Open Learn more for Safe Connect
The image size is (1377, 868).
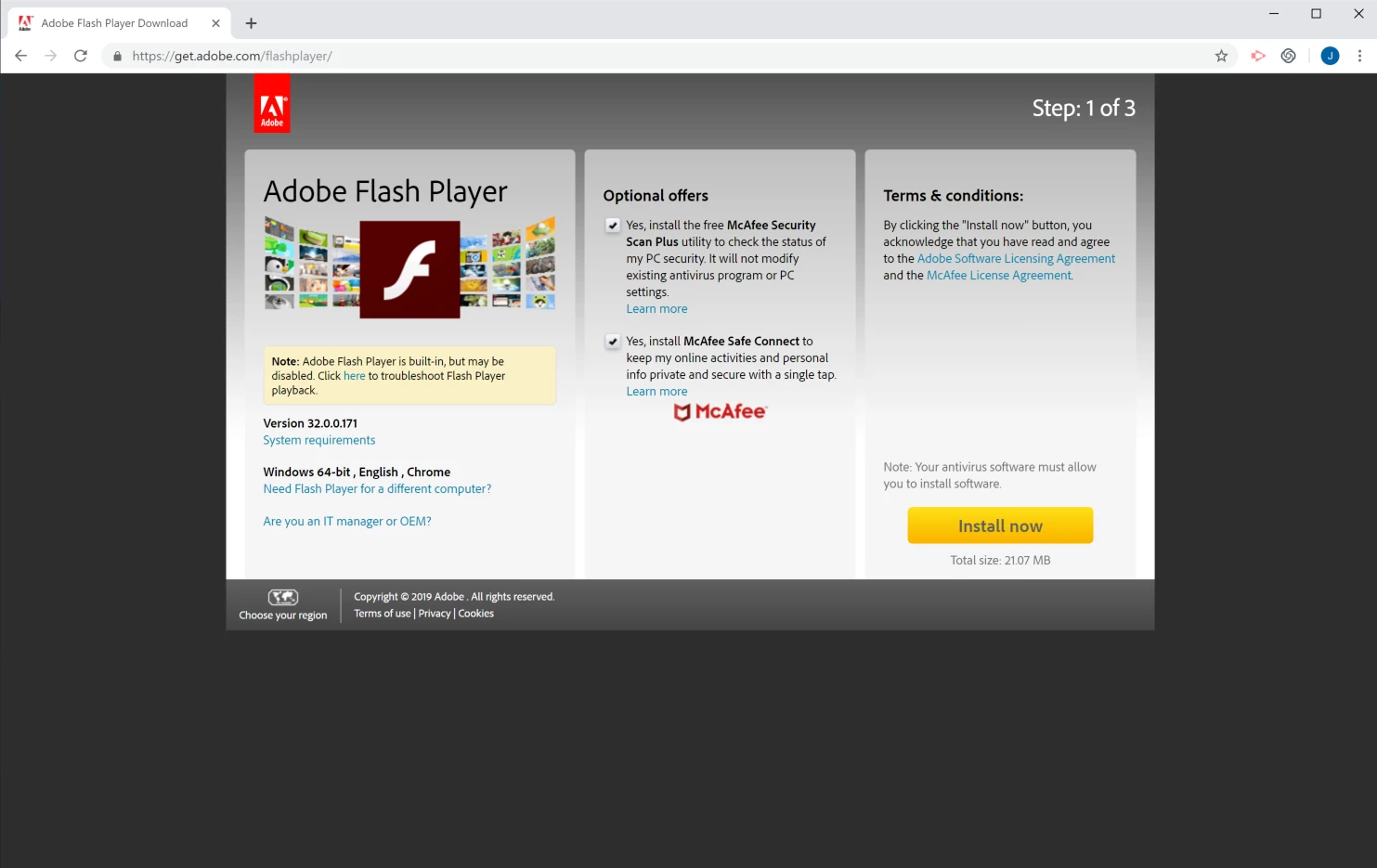[656, 392]
